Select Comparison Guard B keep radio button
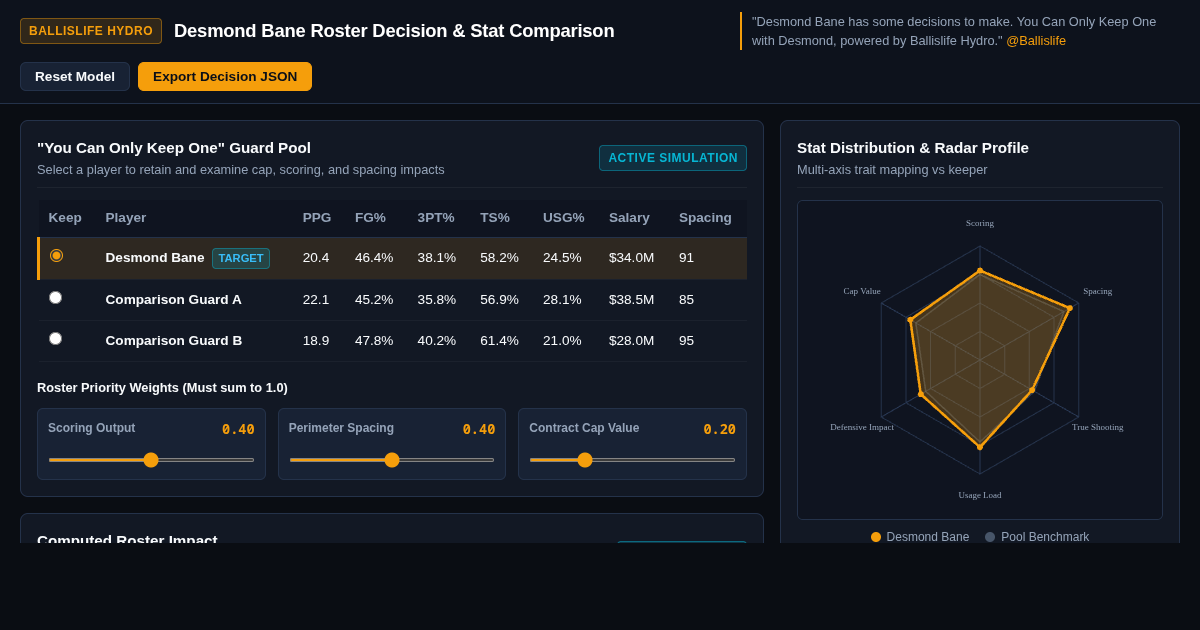The height and width of the screenshot is (630, 1200). (x=56, y=339)
